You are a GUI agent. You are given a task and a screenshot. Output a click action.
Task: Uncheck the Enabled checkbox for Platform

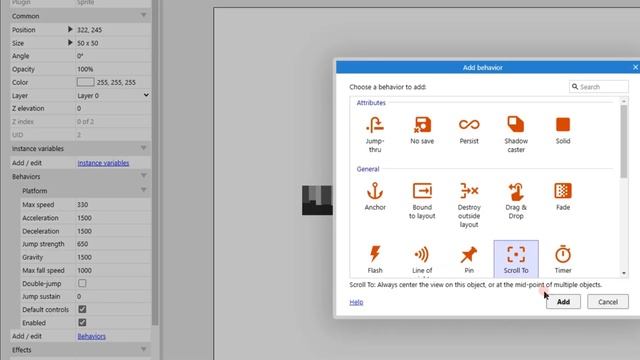point(82,322)
